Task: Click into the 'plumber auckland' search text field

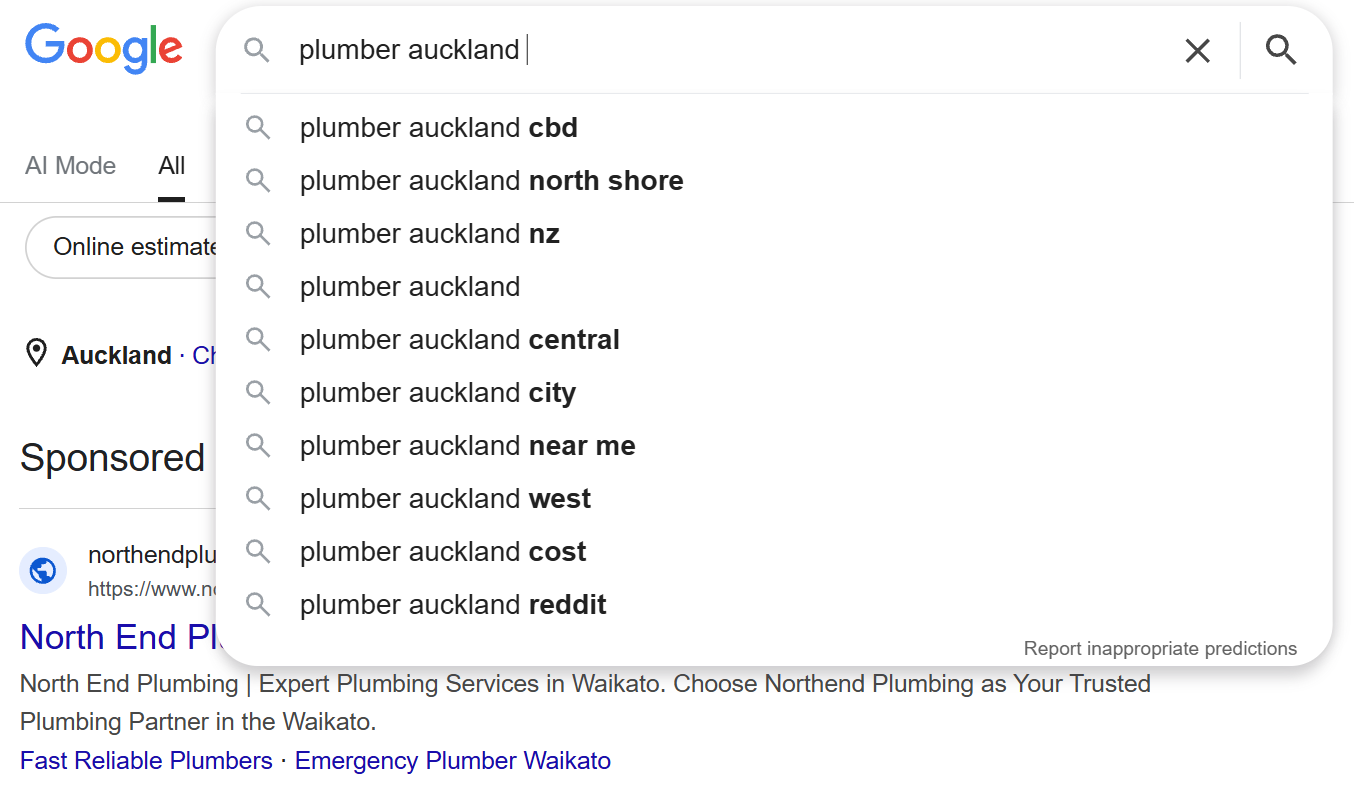Action: point(730,50)
